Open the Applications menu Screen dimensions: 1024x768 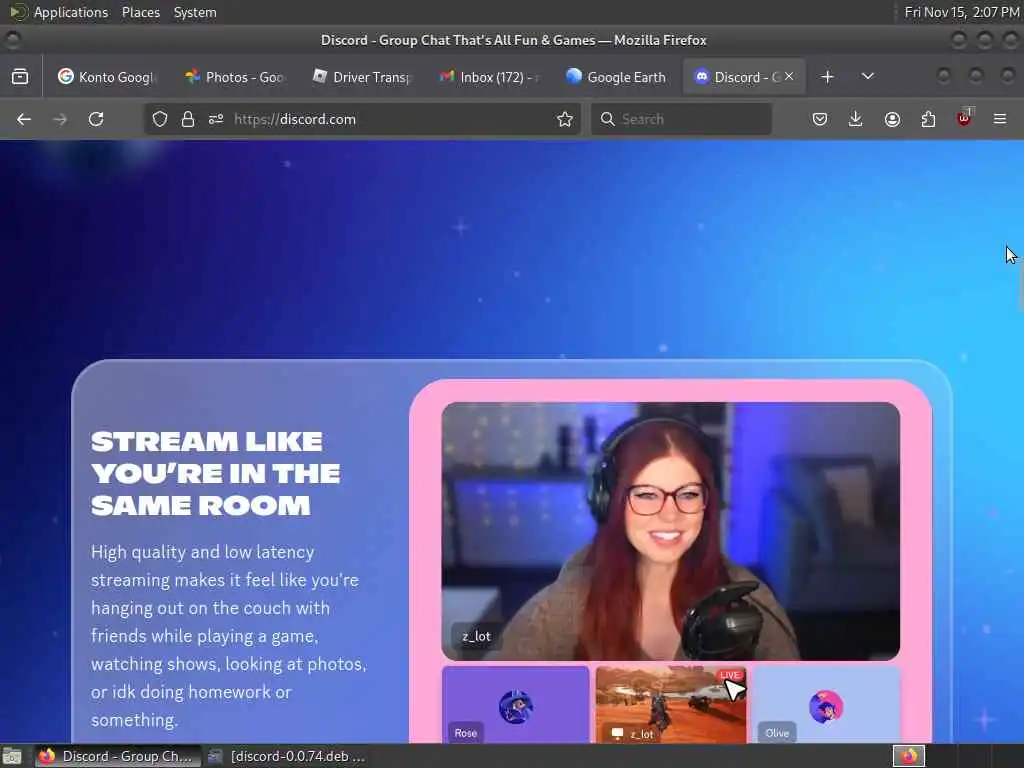tap(71, 12)
